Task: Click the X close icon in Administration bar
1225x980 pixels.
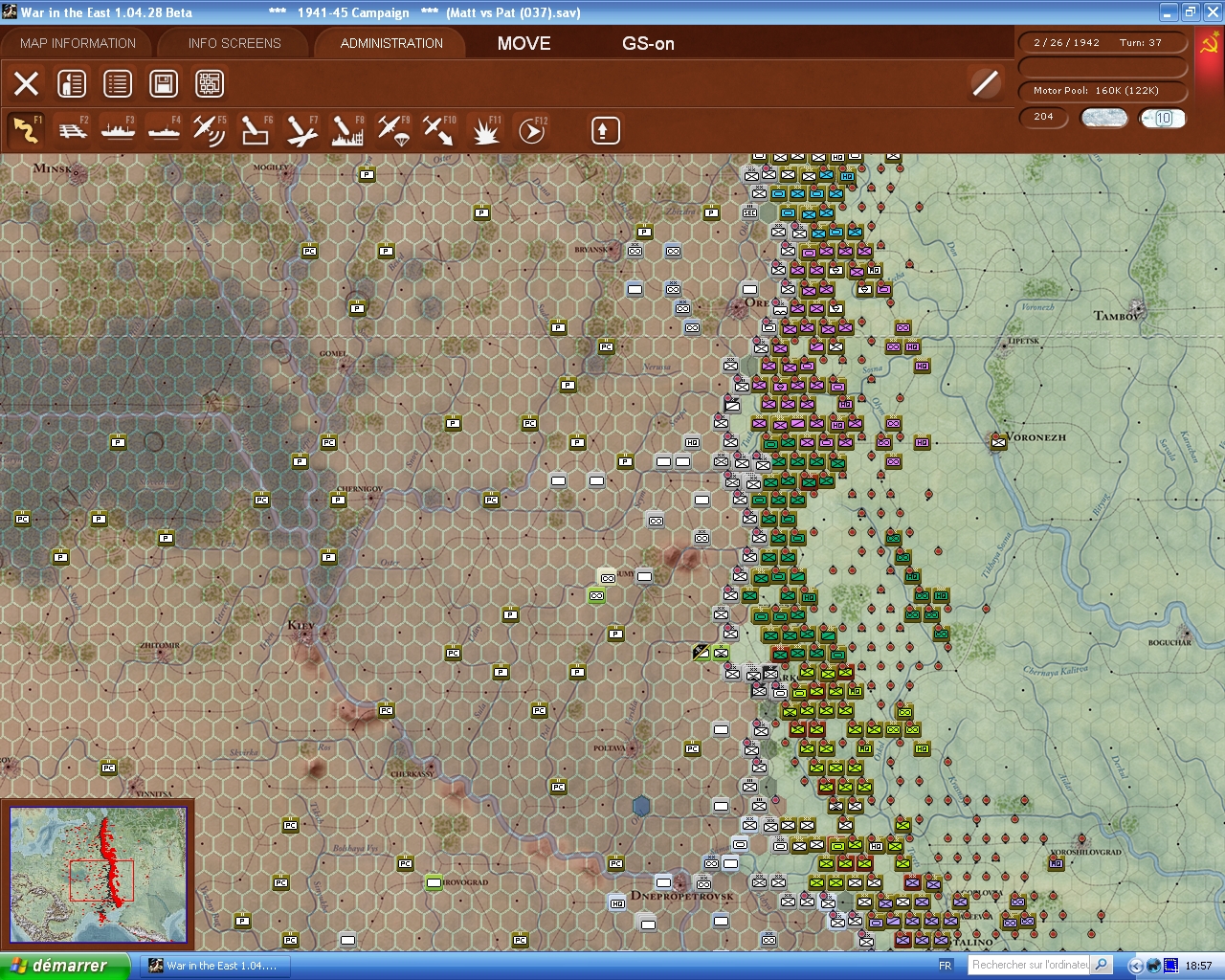Action: (26, 83)
